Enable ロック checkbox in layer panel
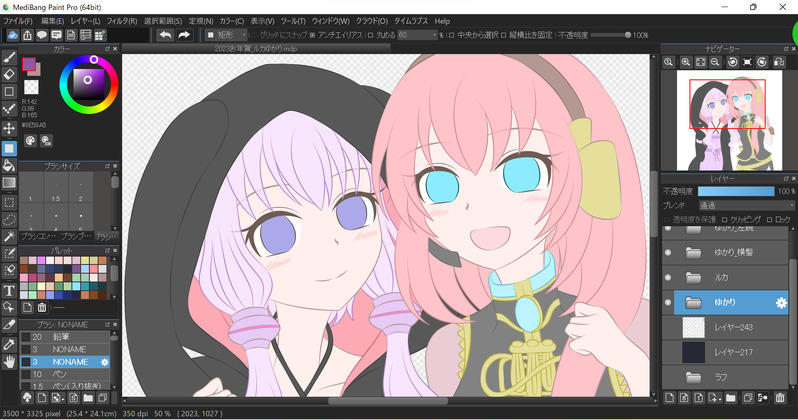Screen dimensions: 798x420 [769, 220]
